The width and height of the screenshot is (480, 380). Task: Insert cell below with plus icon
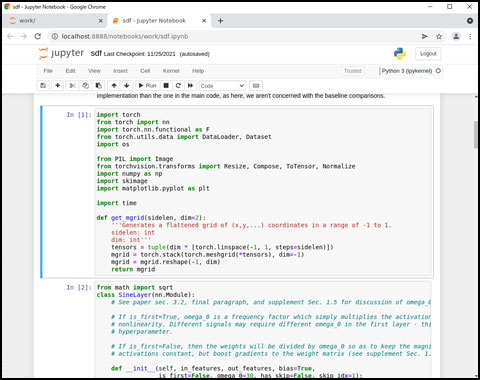(57, 86)
